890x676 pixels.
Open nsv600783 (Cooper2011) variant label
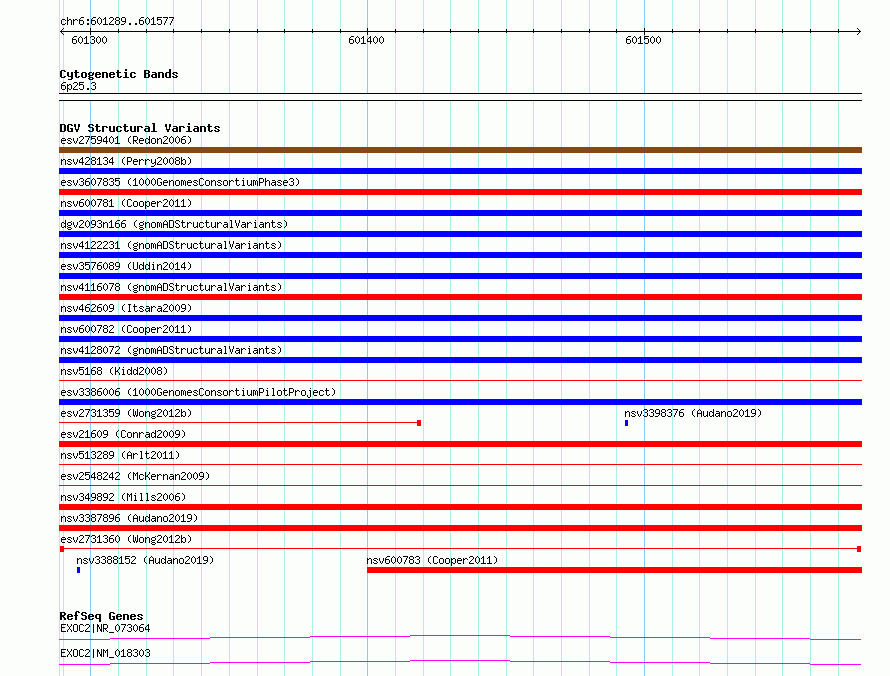(x=432, y=560)
